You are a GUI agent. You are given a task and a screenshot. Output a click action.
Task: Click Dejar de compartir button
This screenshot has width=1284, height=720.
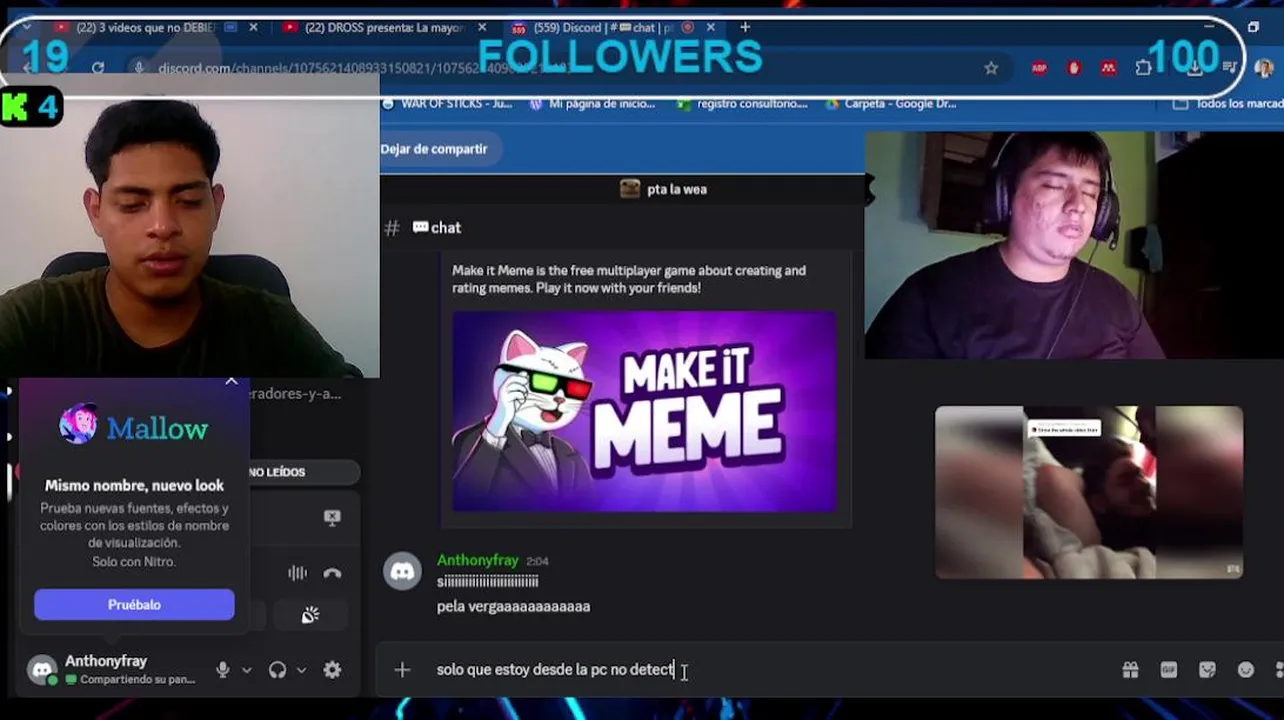[x=434, y=149]
